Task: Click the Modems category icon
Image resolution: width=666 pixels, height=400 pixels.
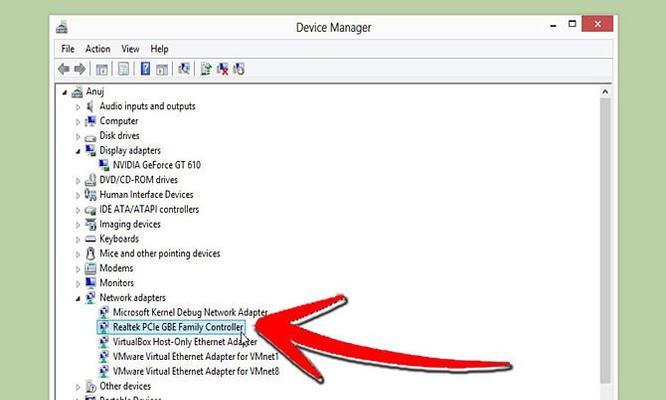Action: [90, 268]
